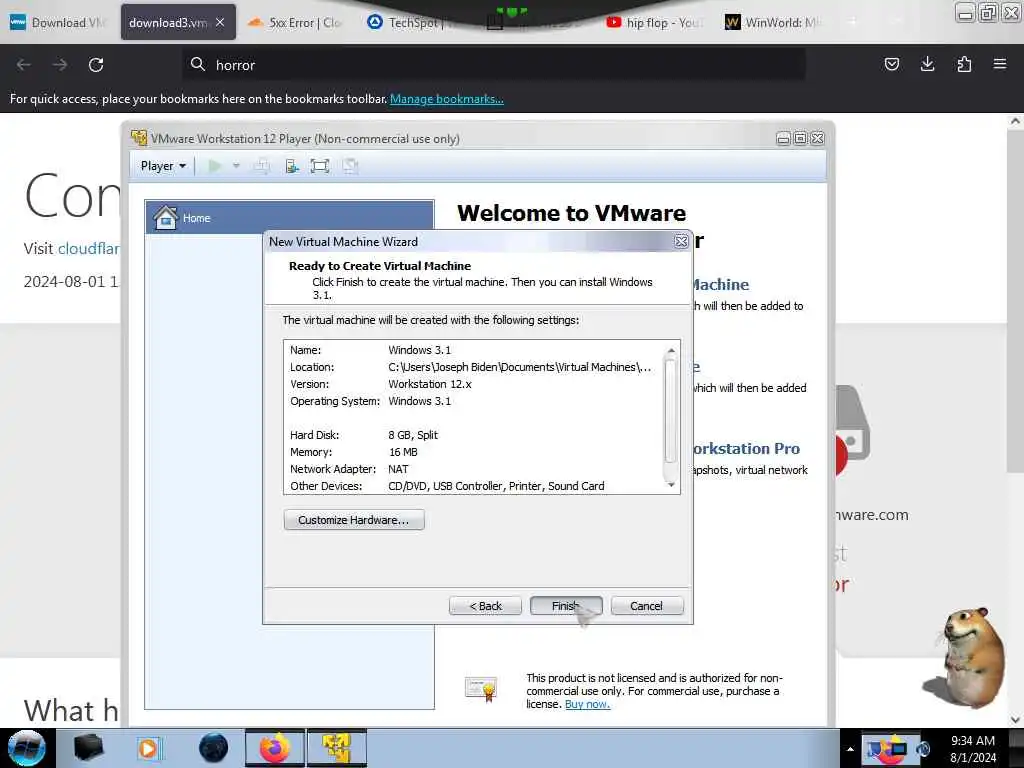The image size is (1024, 768).
Task: Click the browser page scroll up arrow
Action: (x=1015, y=121)
